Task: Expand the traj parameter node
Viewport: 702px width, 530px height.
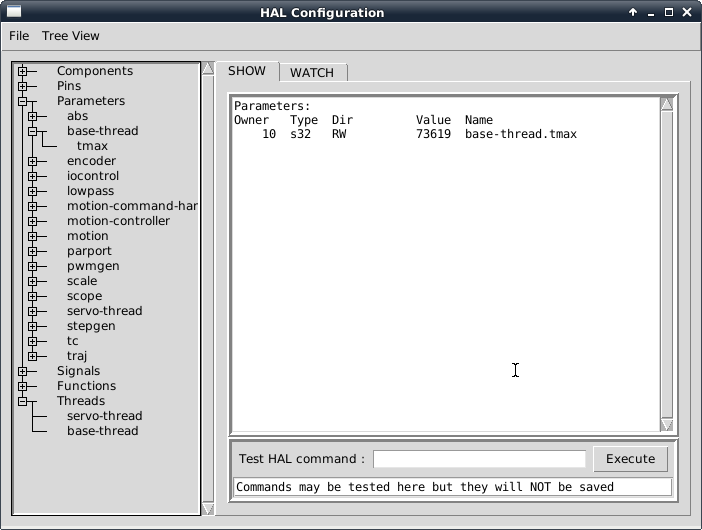Action: (x=32, y=356)
